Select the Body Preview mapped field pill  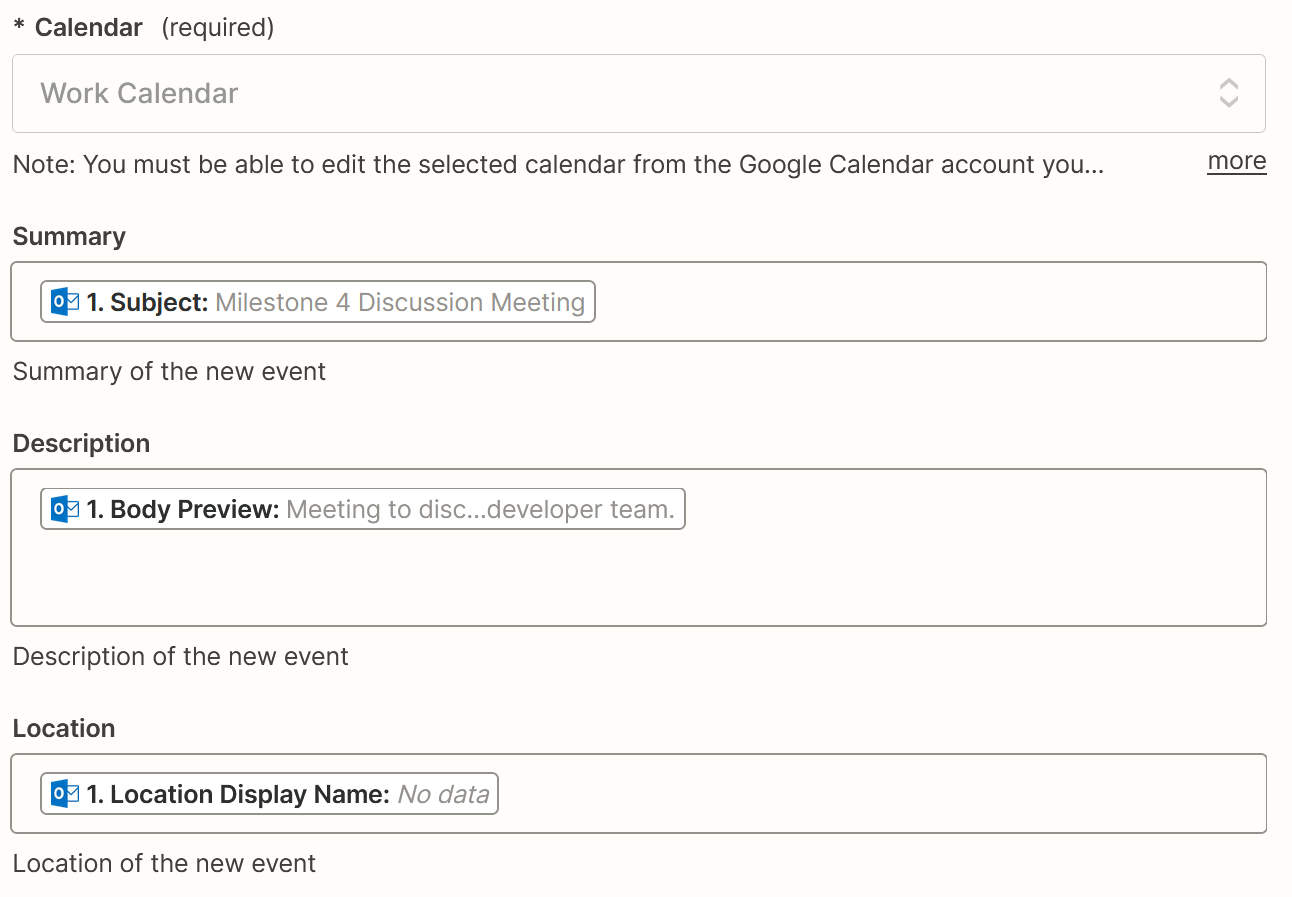click(363, 509)
